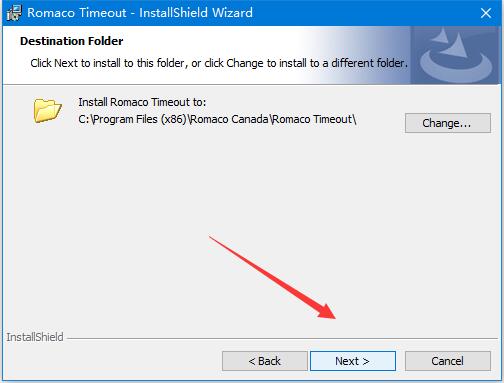
Task: Go to the next step with Next >
Action: click(353, 361)
